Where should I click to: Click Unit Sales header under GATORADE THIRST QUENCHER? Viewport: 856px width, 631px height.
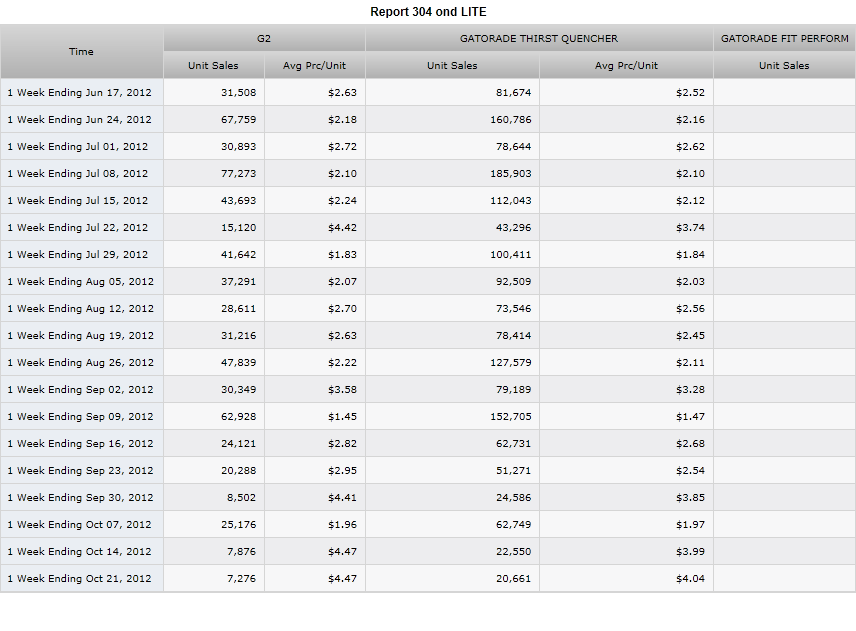pos(452,66)
